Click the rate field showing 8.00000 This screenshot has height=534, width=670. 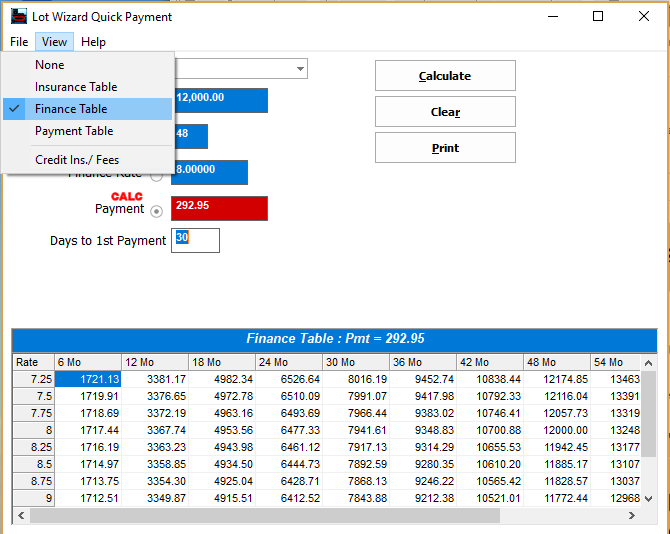click(x=210, y=173)
